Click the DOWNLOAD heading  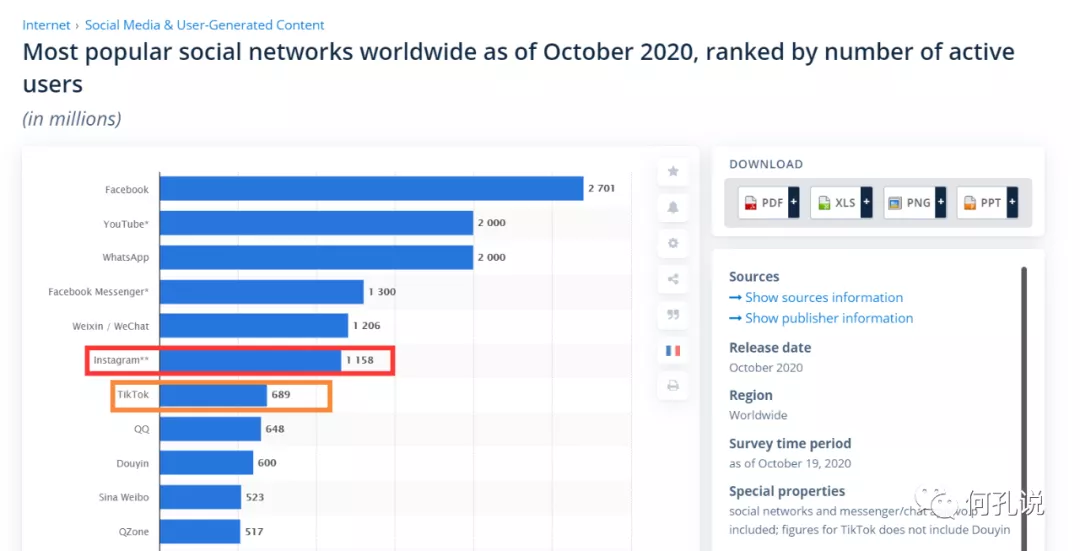point(766,164)
